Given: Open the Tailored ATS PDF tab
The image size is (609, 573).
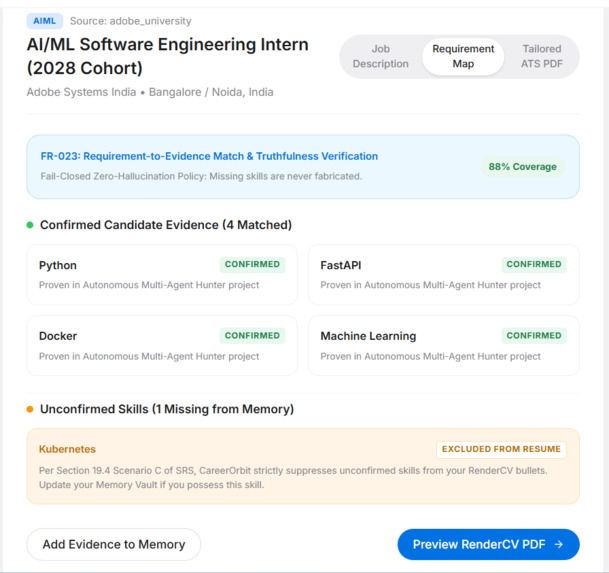Looking at the screenshot, I should pyautogui.click(x=541, y=56).
